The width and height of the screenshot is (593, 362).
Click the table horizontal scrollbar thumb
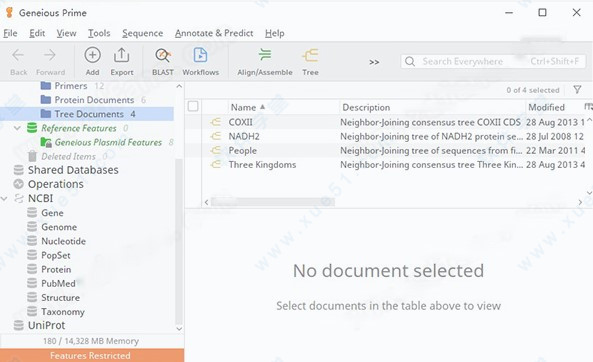coord(273,202)
